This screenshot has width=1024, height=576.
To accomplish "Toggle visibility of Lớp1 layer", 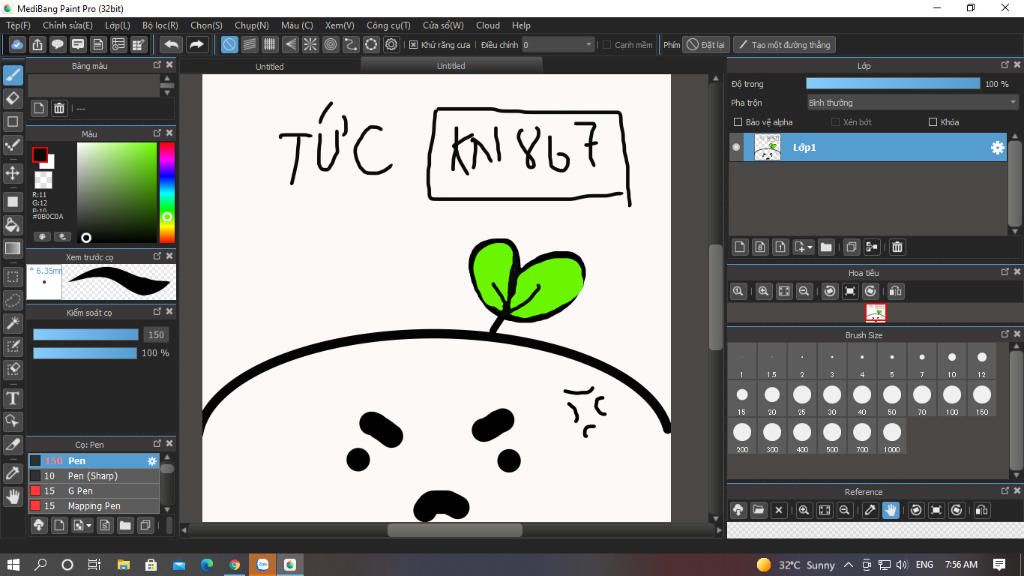I will (736, 148).
